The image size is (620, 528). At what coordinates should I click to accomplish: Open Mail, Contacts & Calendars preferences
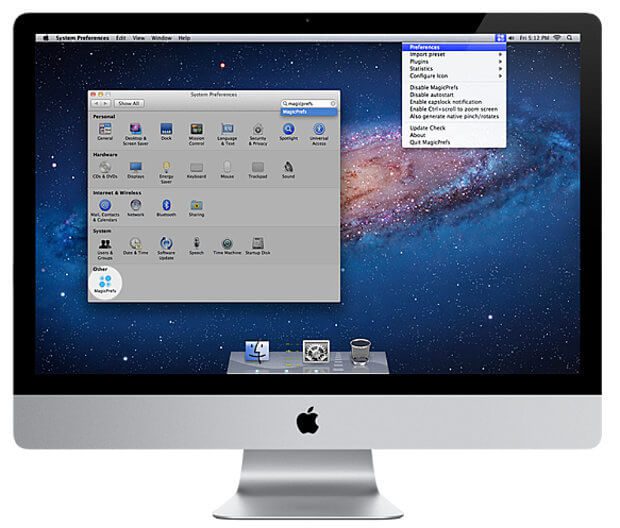point(105,210)
